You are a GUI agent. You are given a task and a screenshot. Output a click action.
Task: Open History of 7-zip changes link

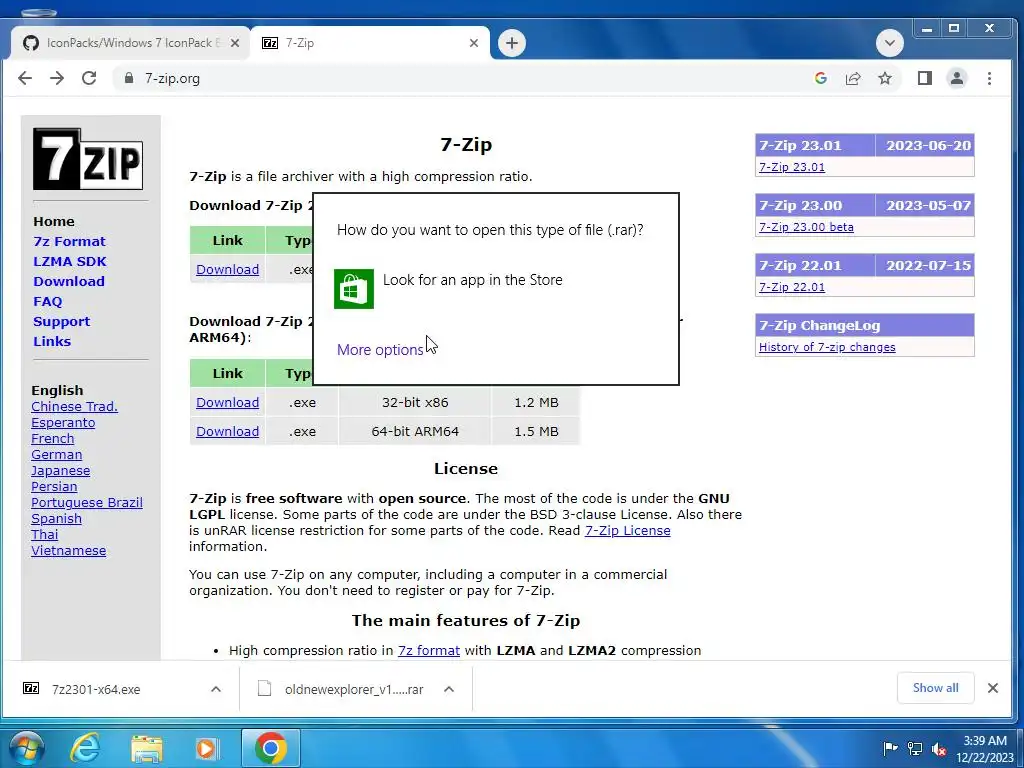[x=827, y=347]
